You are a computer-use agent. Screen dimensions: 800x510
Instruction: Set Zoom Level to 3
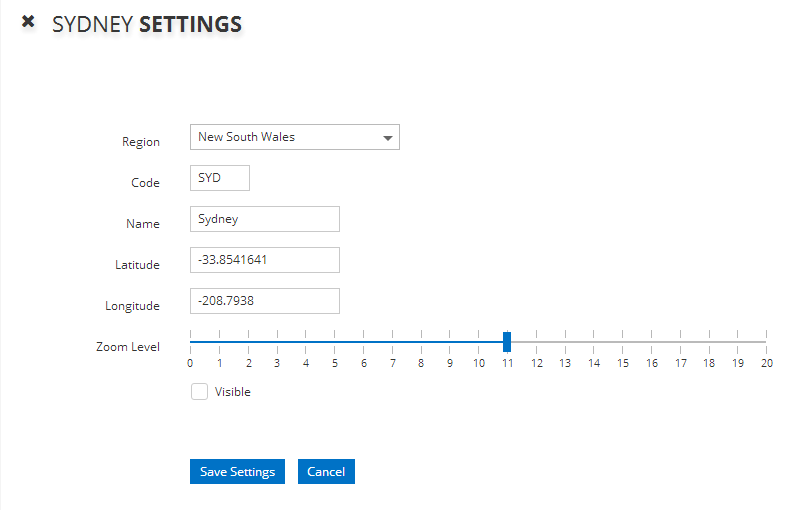tap(277, 342)
